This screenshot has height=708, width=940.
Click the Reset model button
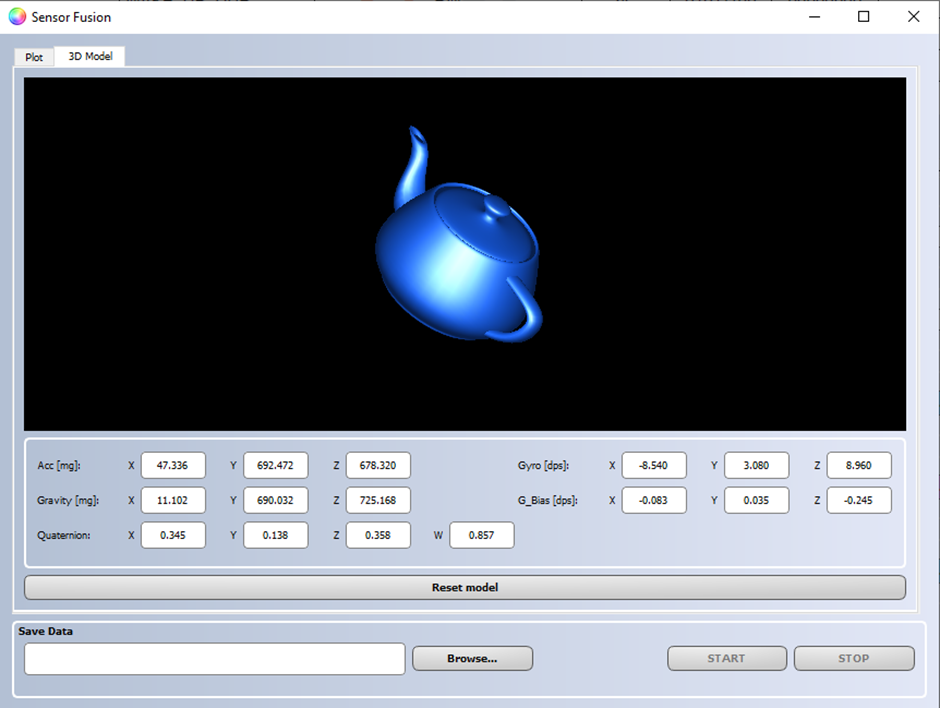[x=465, y=588]
